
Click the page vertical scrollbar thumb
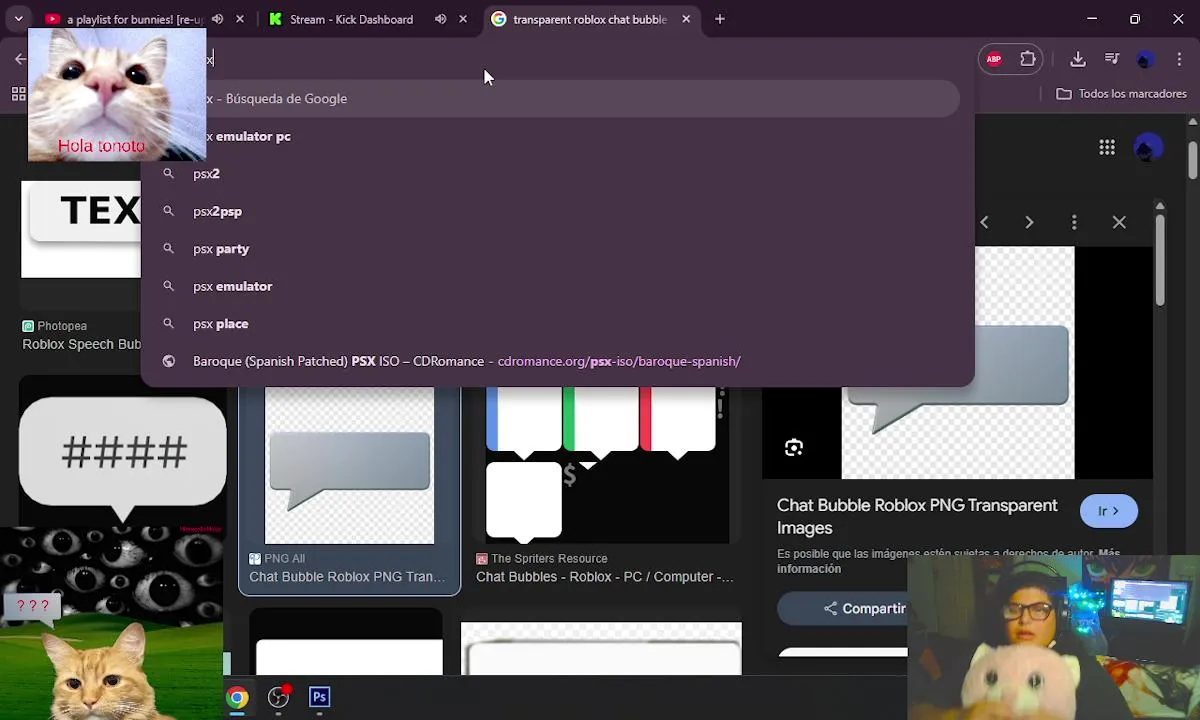click(1193, 160)
